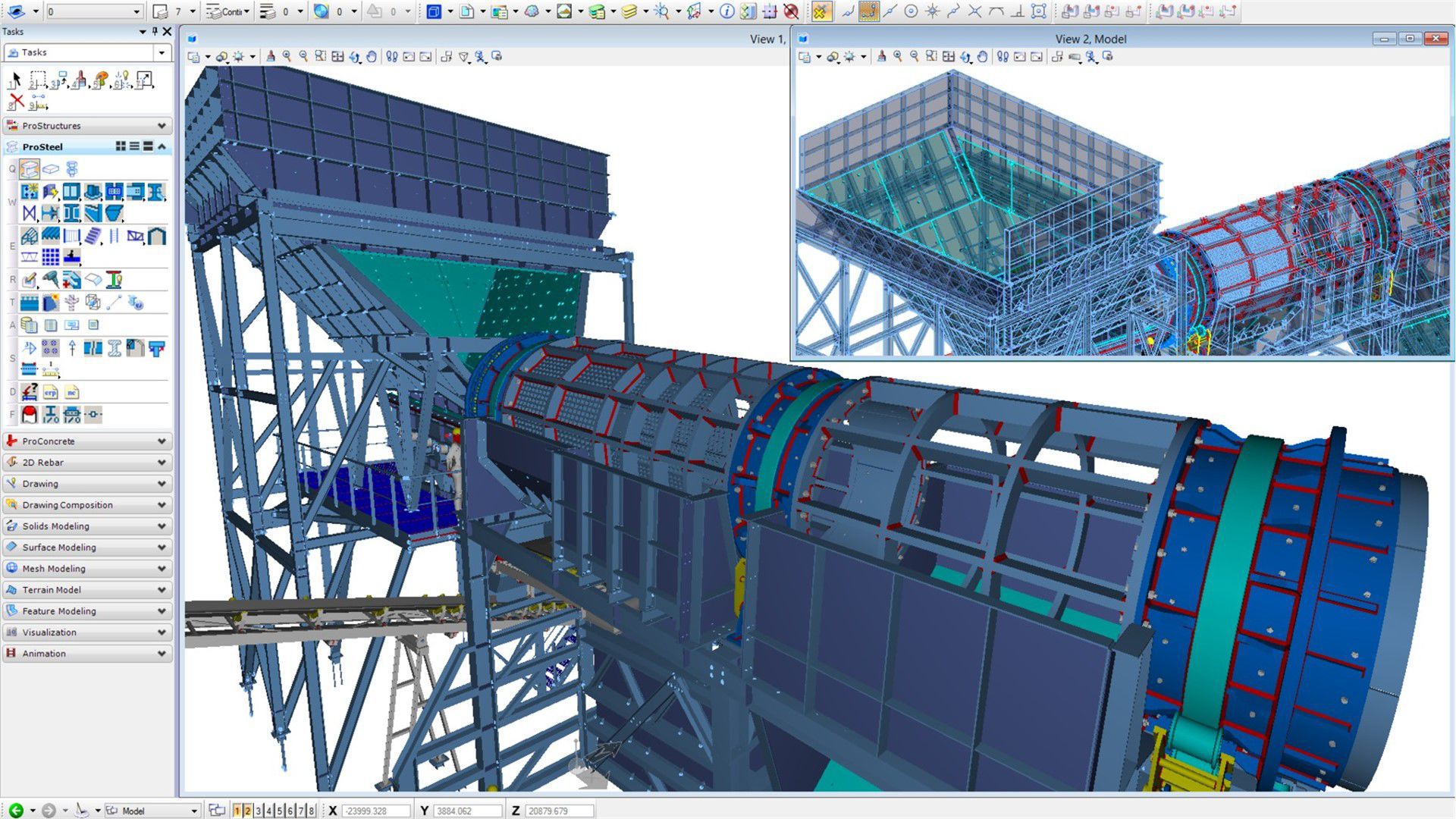This screenshot has width=1456, height=819.
Task: Open the Animation task group
Action: point(87,653)
